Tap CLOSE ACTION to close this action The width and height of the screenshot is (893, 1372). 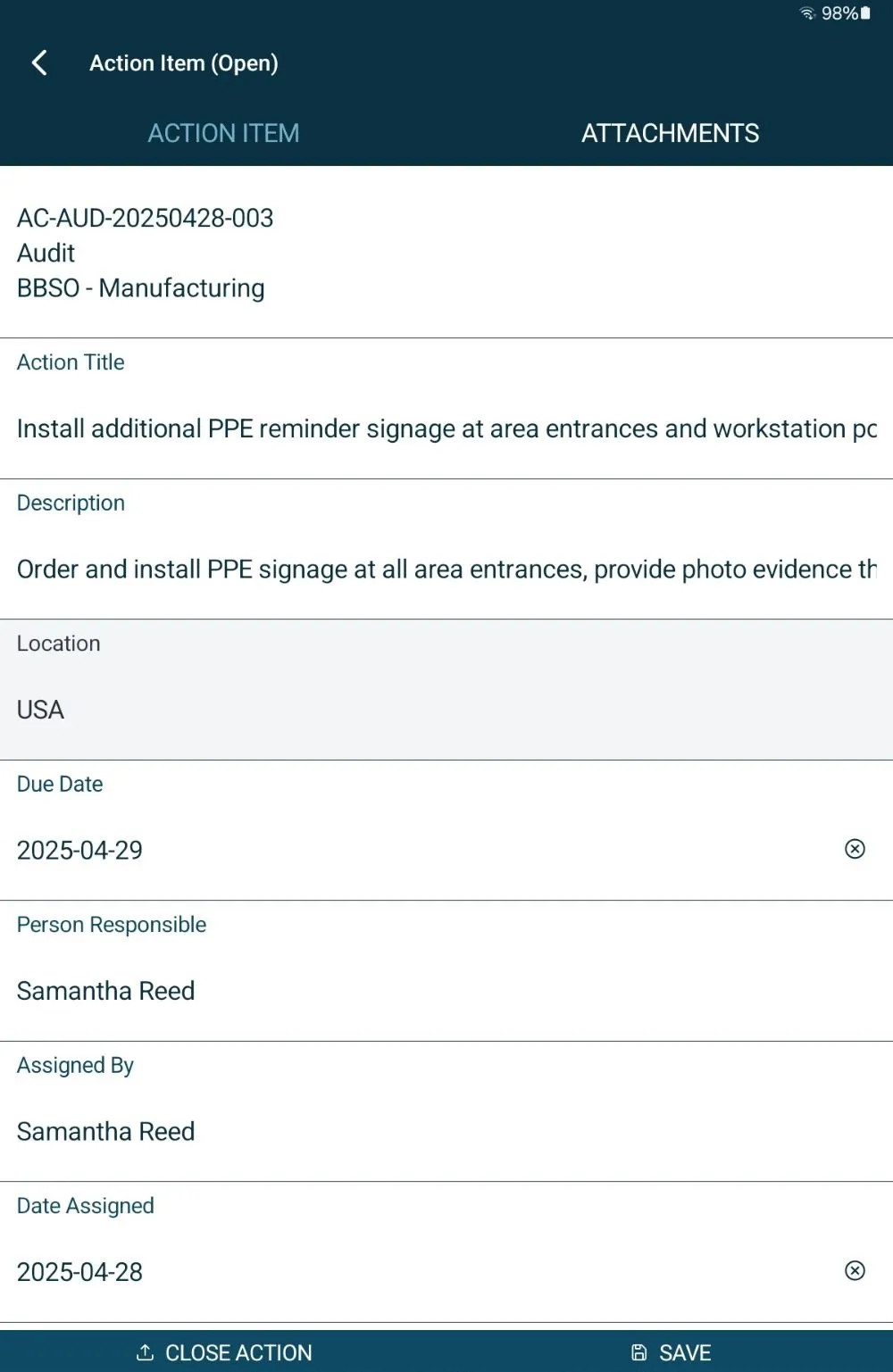pos(224,1351)
